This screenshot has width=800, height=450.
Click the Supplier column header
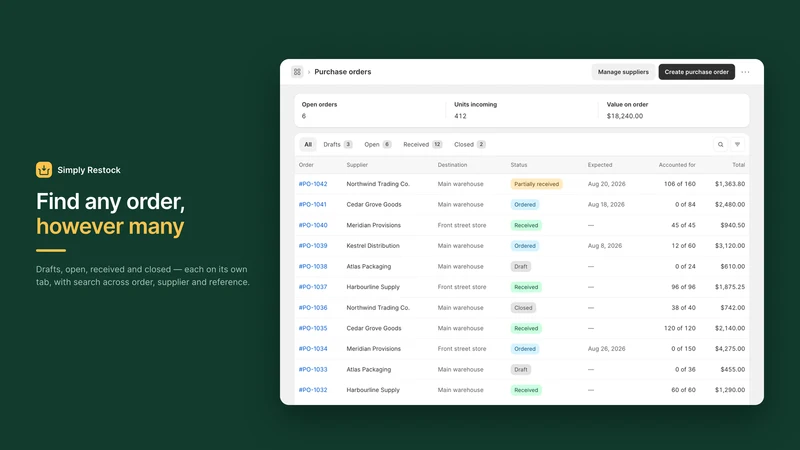tap(357, 165)
